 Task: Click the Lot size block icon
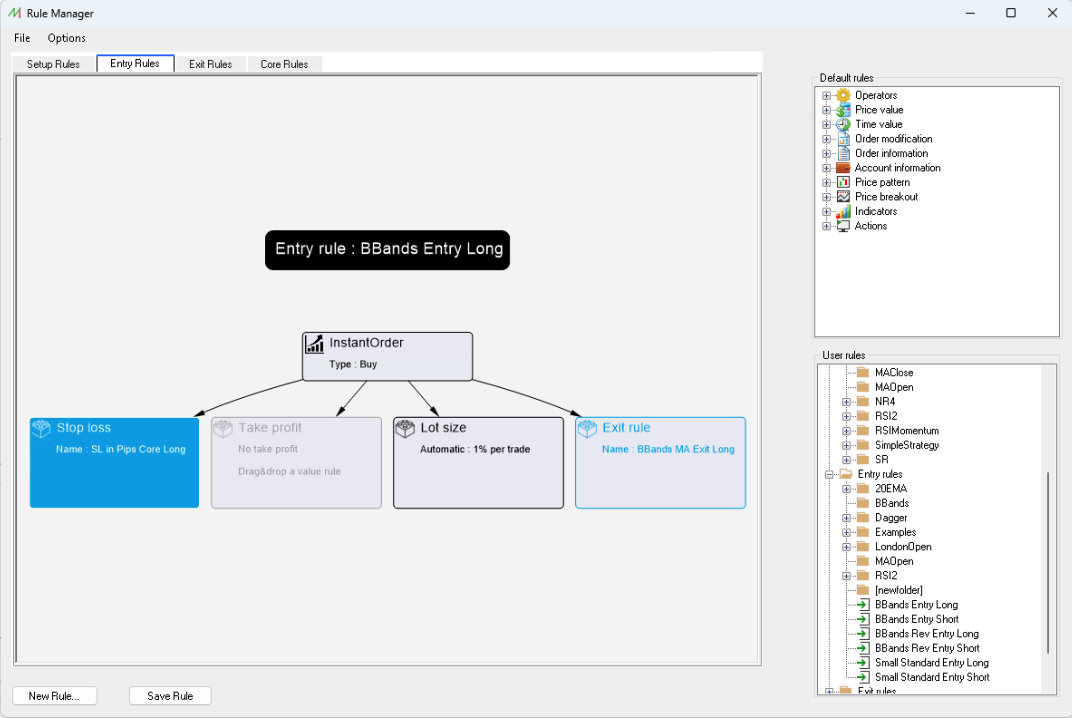(x=405, y=429)
